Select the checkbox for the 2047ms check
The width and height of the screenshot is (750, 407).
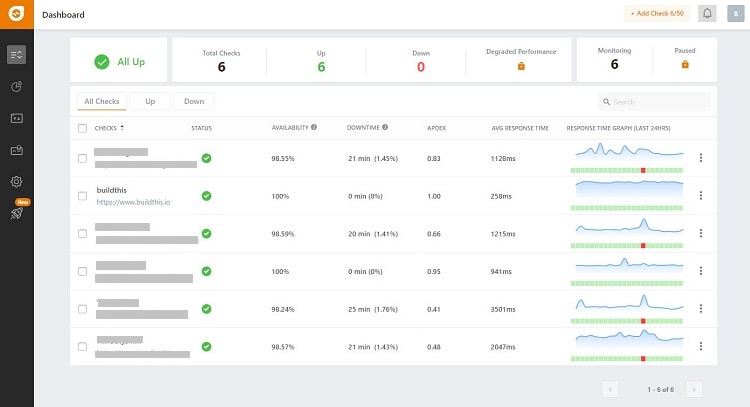tap(82, 346)
